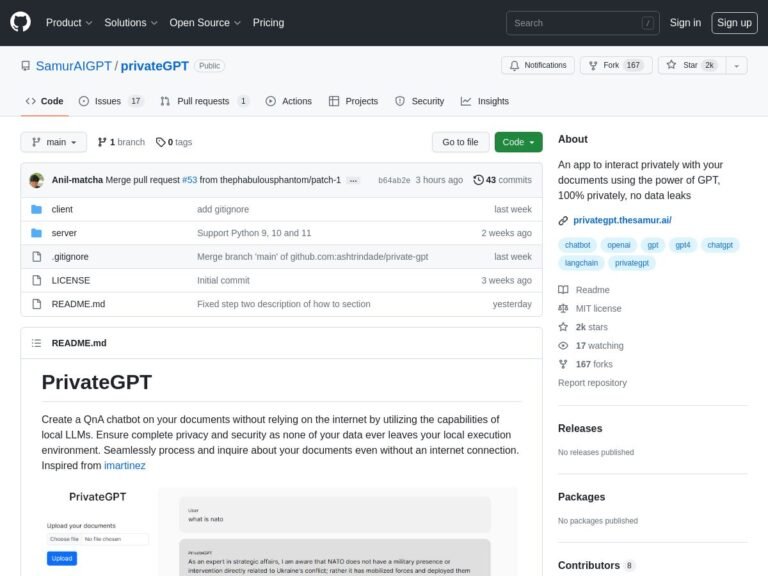Open privategpt.thesamur.ai website link
Image resolution: width=768 pixels, height=576 pixels.
coord(621,220)
